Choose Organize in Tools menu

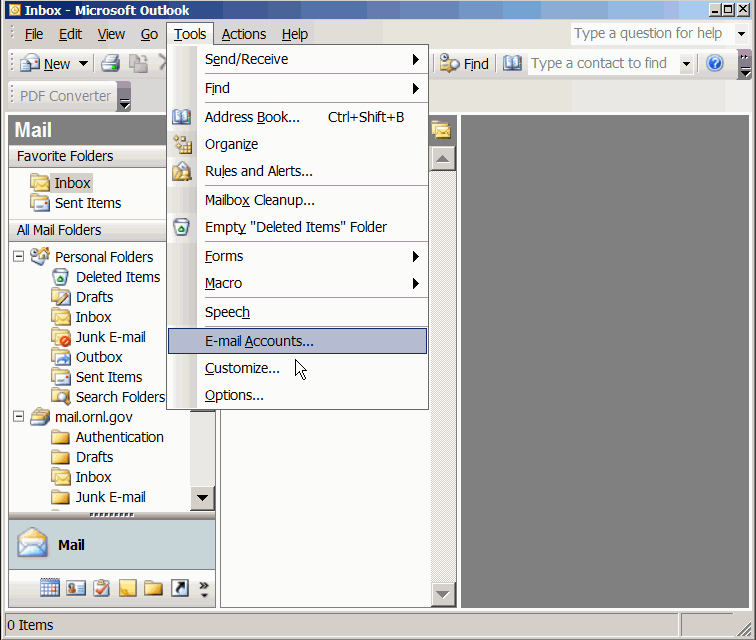297,144
